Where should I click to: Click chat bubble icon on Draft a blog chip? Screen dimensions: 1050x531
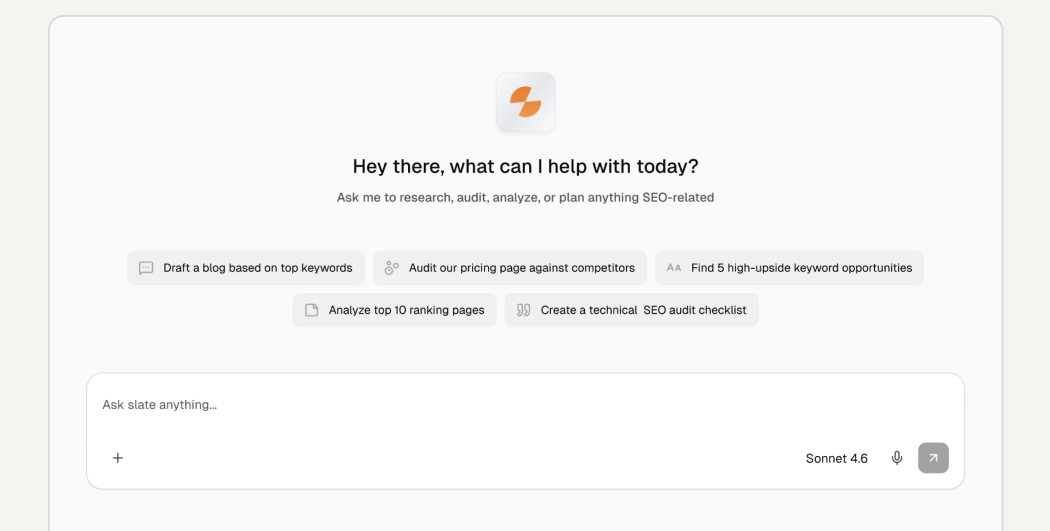(146, 268)
